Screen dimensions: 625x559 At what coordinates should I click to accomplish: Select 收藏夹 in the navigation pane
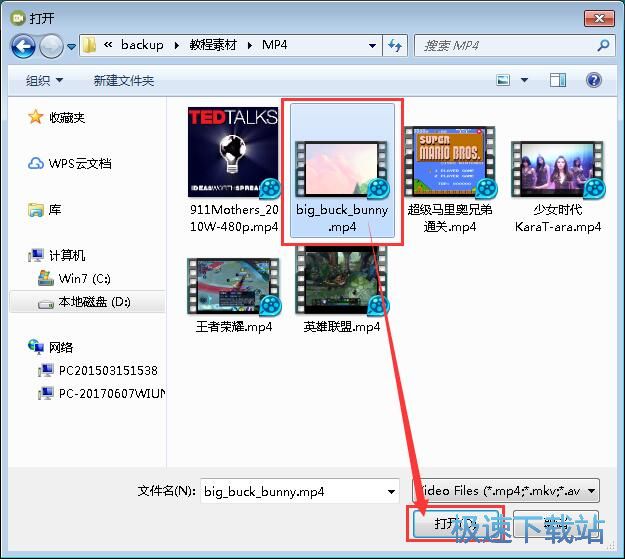click(x=67, y=118)
